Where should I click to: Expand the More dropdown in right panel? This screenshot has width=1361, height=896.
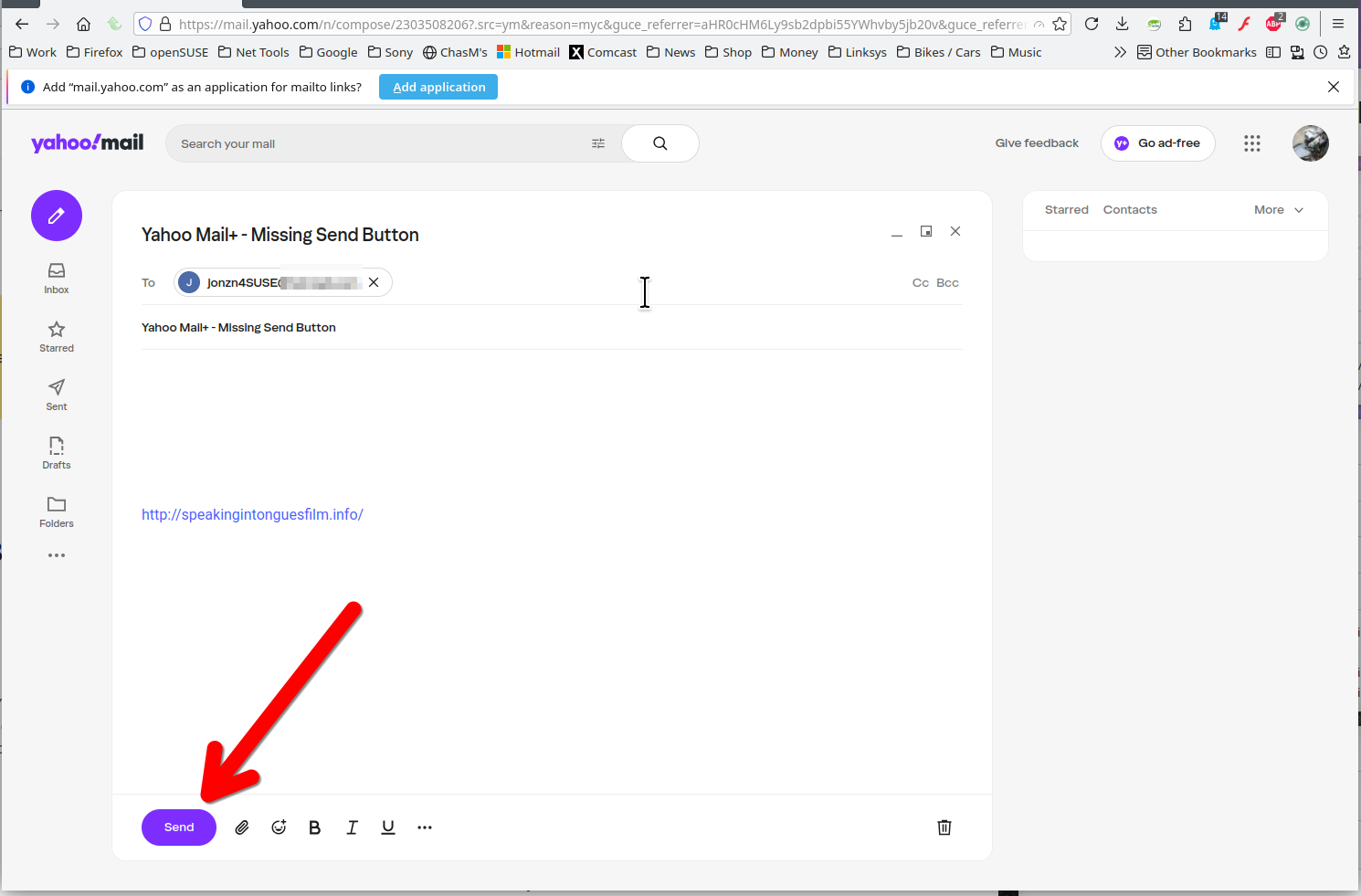click(1279, 210)
